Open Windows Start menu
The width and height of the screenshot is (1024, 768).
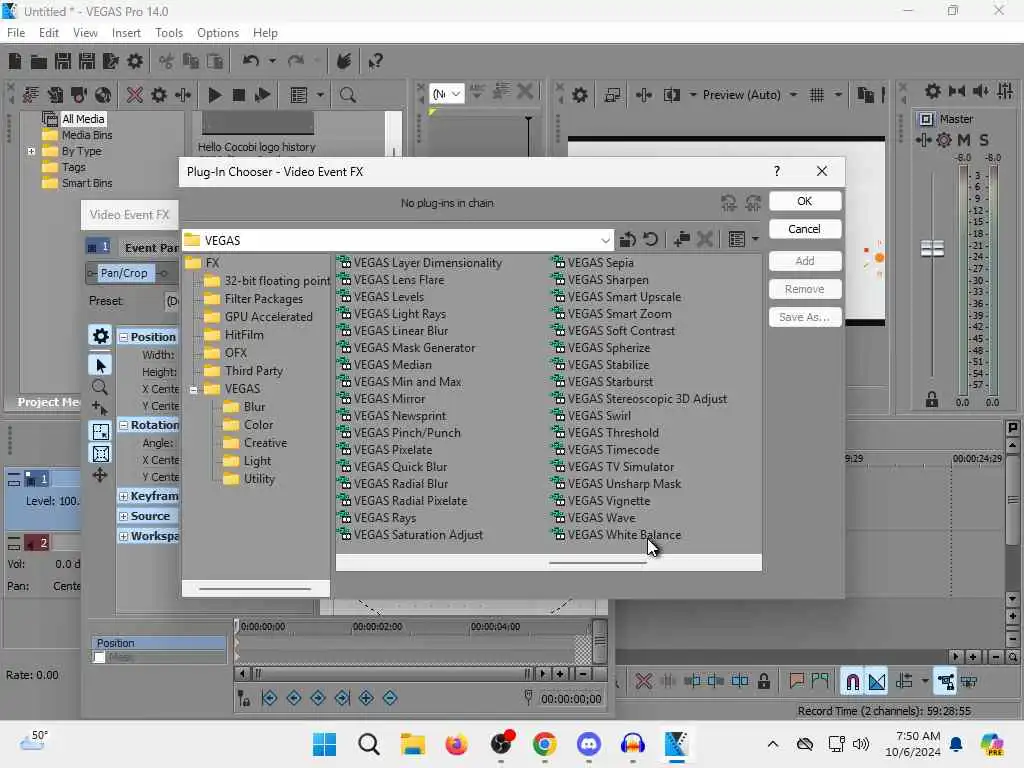325,744
